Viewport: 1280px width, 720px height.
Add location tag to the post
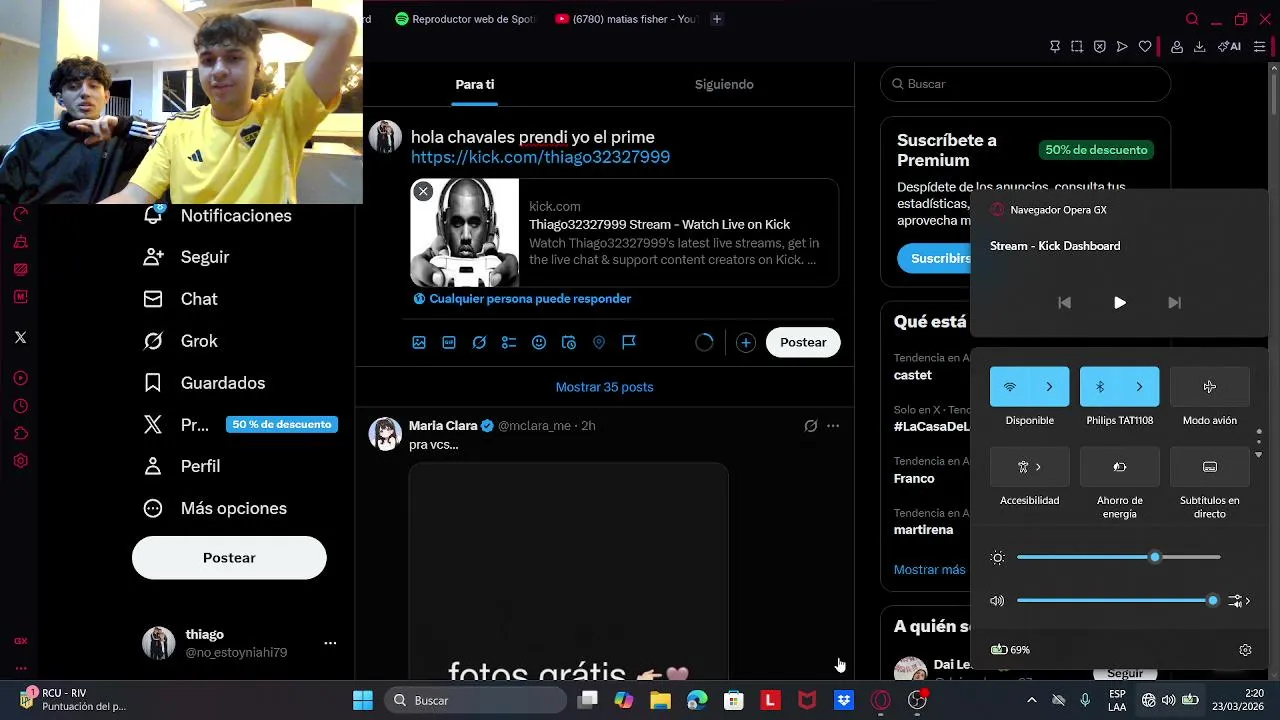pyautogui.click(x=599, y=342)
